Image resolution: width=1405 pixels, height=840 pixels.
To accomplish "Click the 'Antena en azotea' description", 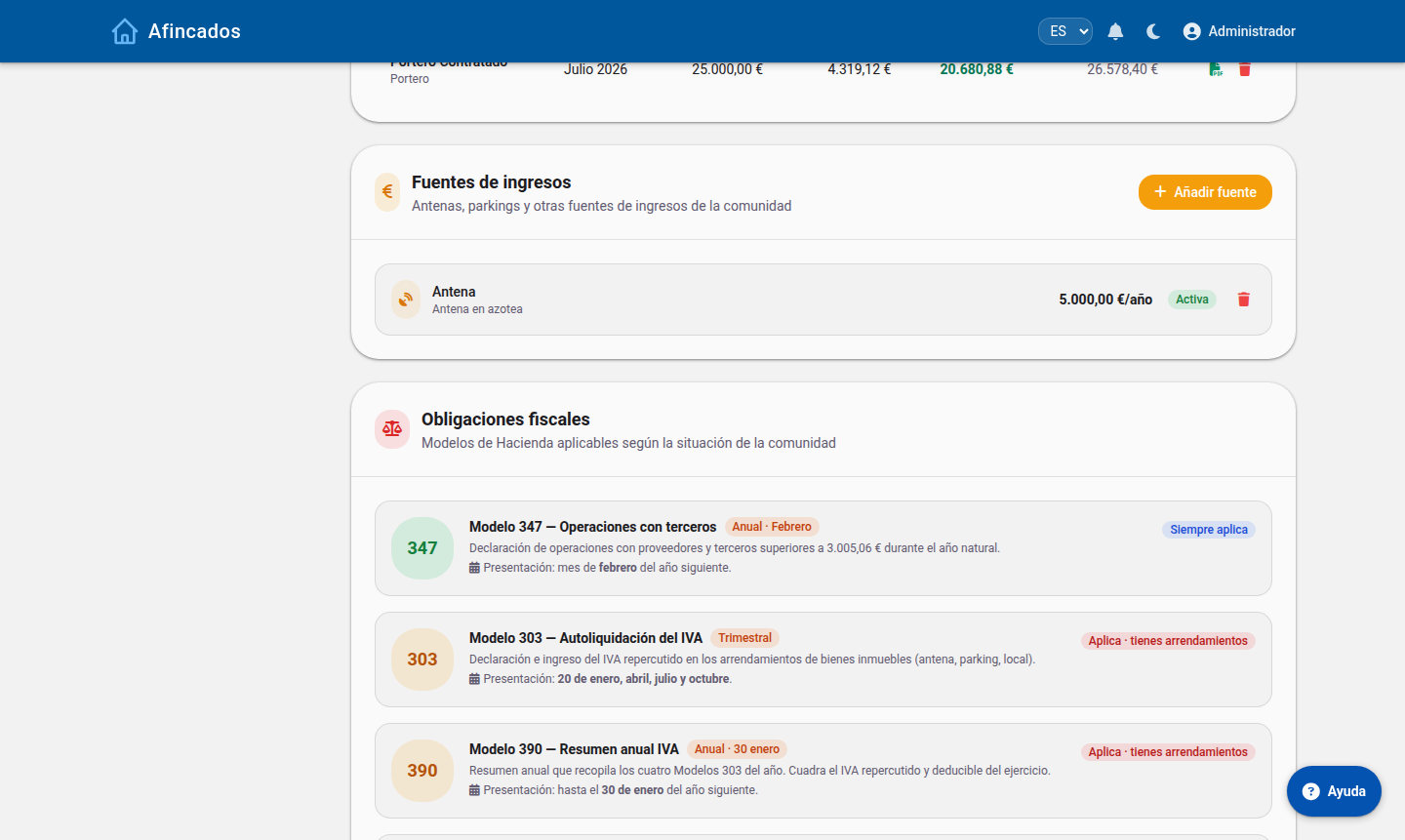I will pos(477,309).
